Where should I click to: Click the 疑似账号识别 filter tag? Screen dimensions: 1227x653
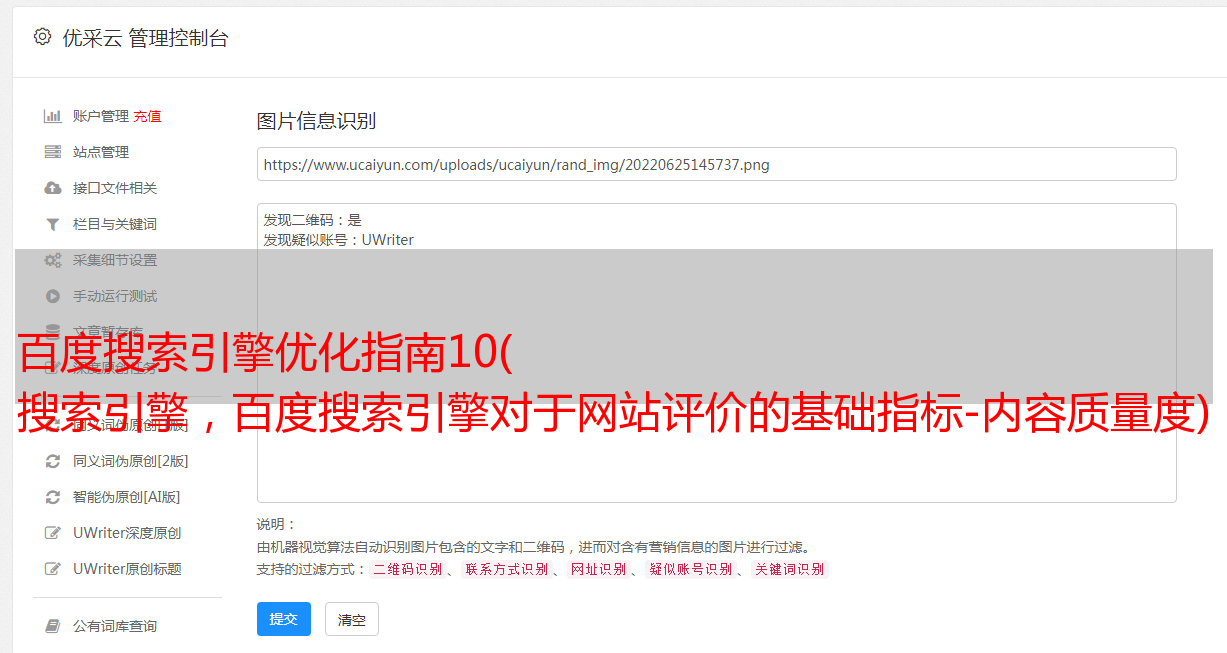click(x=690, y=569)
